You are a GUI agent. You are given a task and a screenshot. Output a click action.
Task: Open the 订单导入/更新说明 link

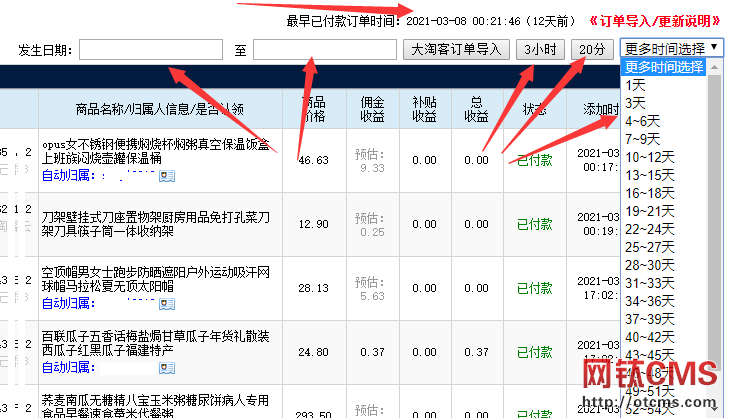(655, 21)
